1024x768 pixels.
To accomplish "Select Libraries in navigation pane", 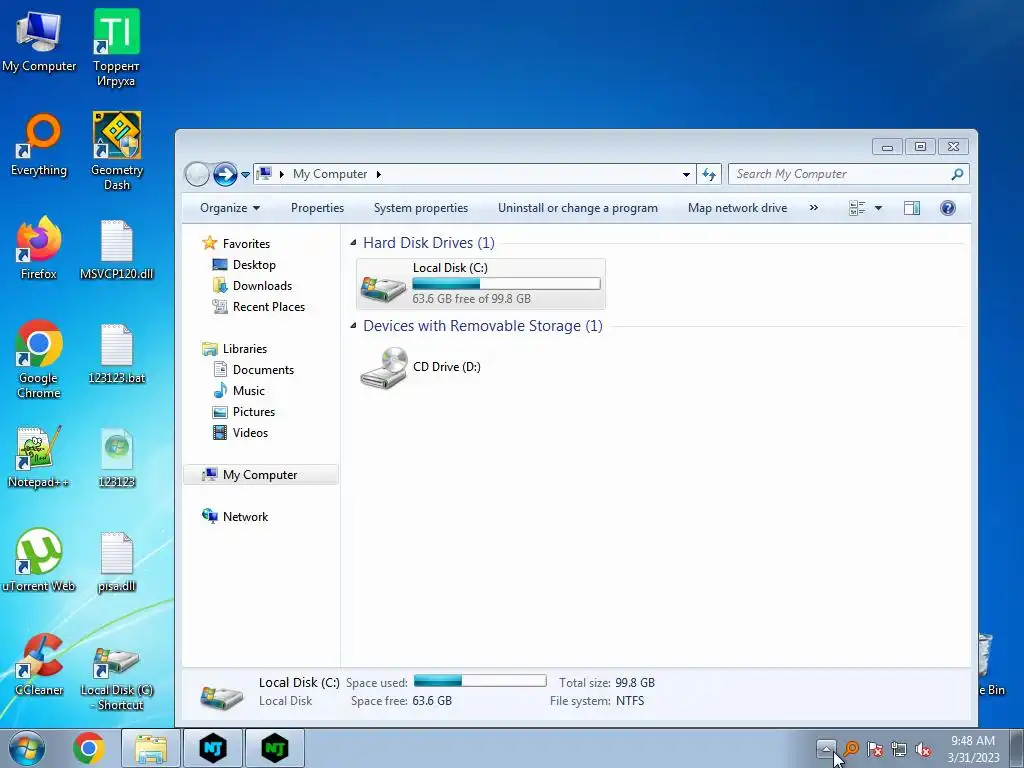I will point(235,349).
